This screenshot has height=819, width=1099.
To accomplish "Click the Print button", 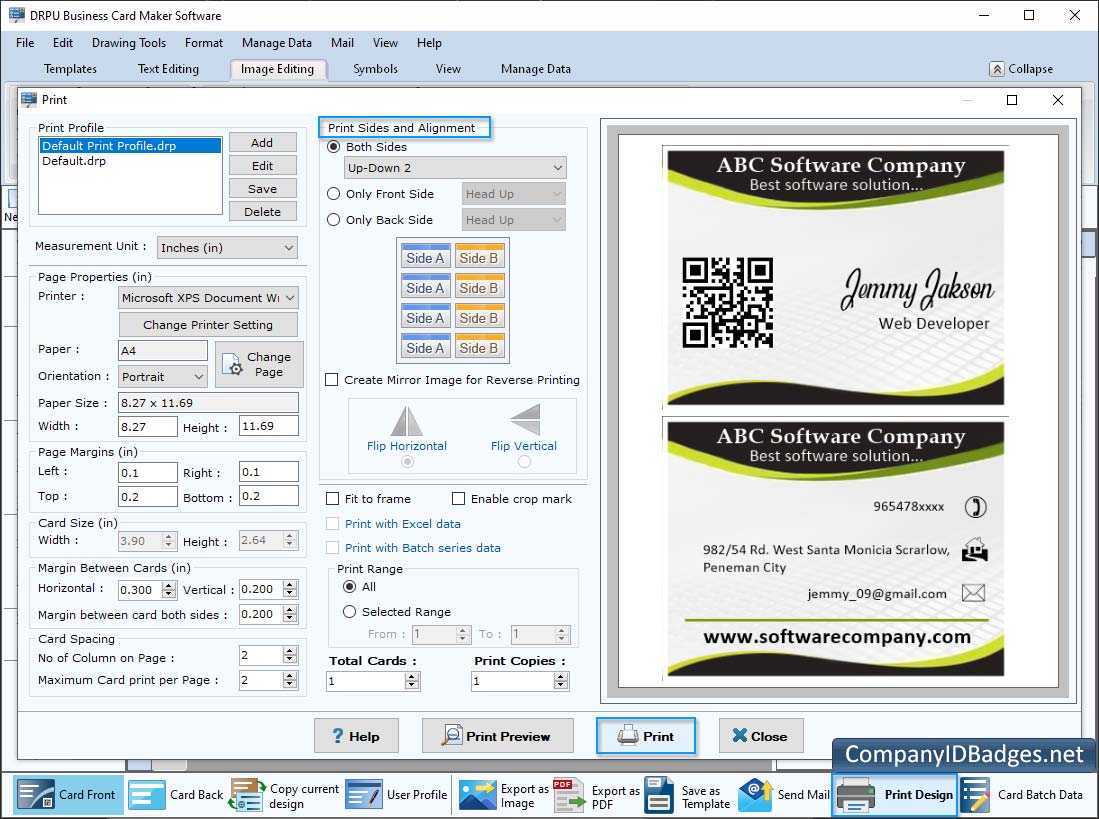I will pyautogui.click(x=646, y=736).
